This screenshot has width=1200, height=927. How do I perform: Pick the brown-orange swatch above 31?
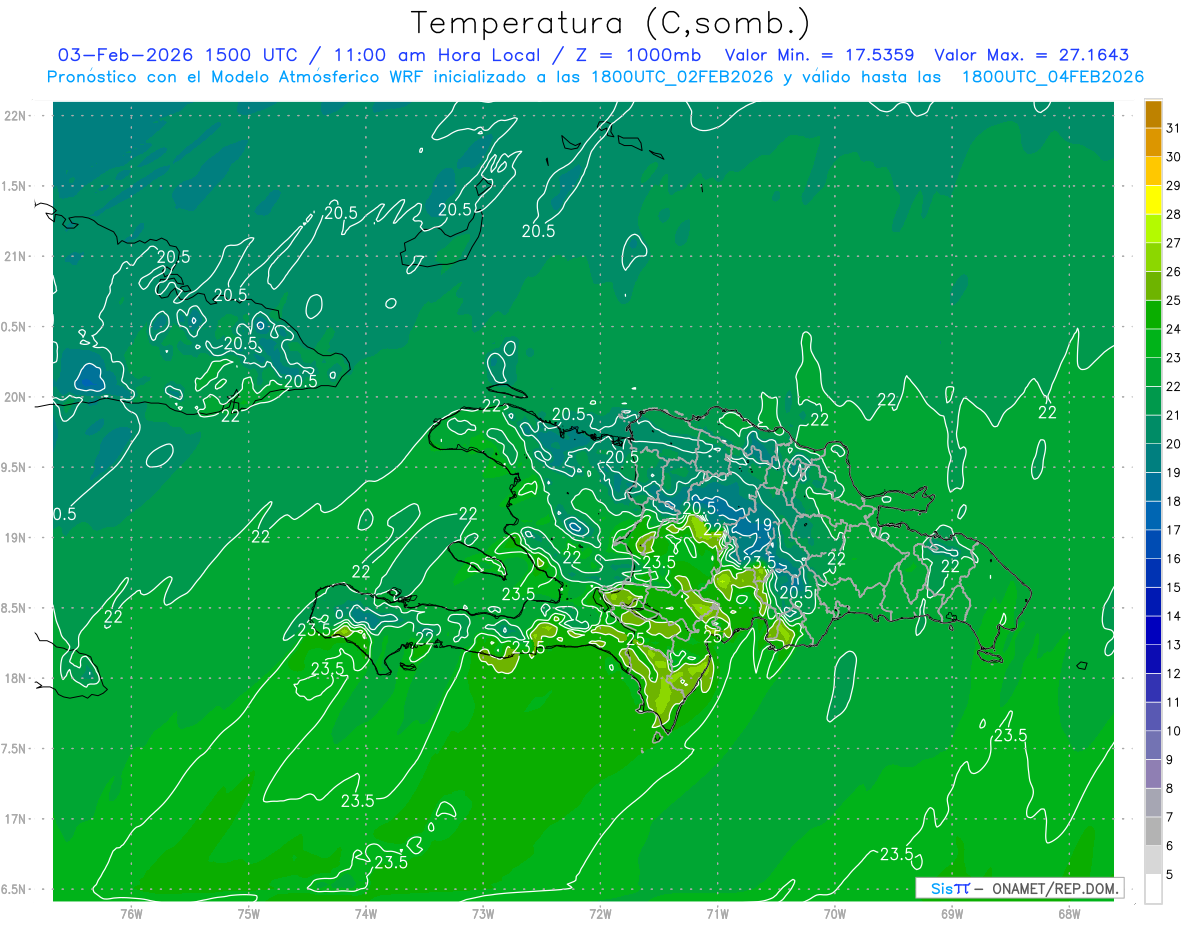click(1153, 114)
